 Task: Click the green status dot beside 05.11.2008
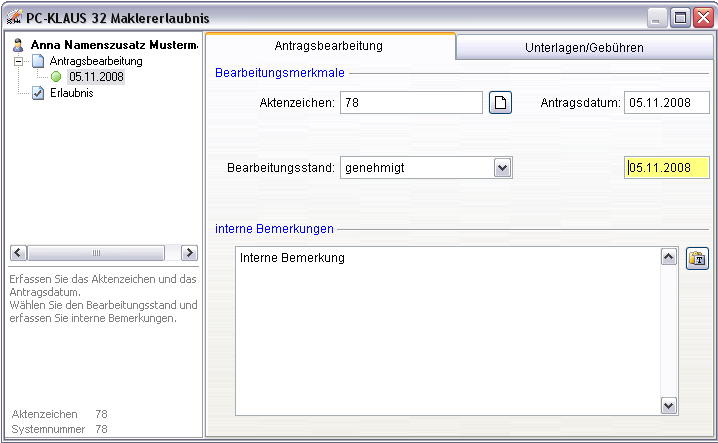pyautogui.click(x=56, y=77)
